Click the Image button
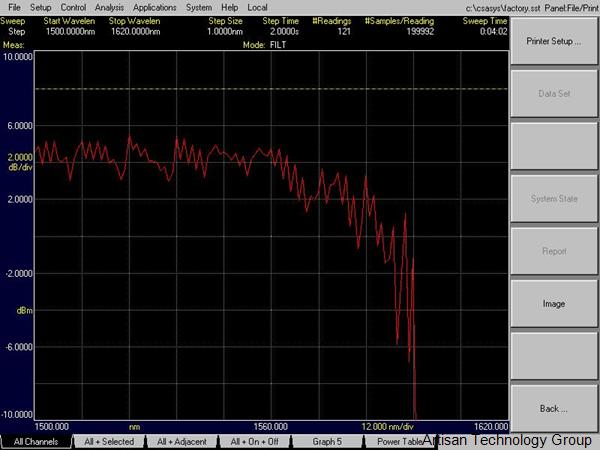This screenshot has height=450, width=600. click(553, 303)
